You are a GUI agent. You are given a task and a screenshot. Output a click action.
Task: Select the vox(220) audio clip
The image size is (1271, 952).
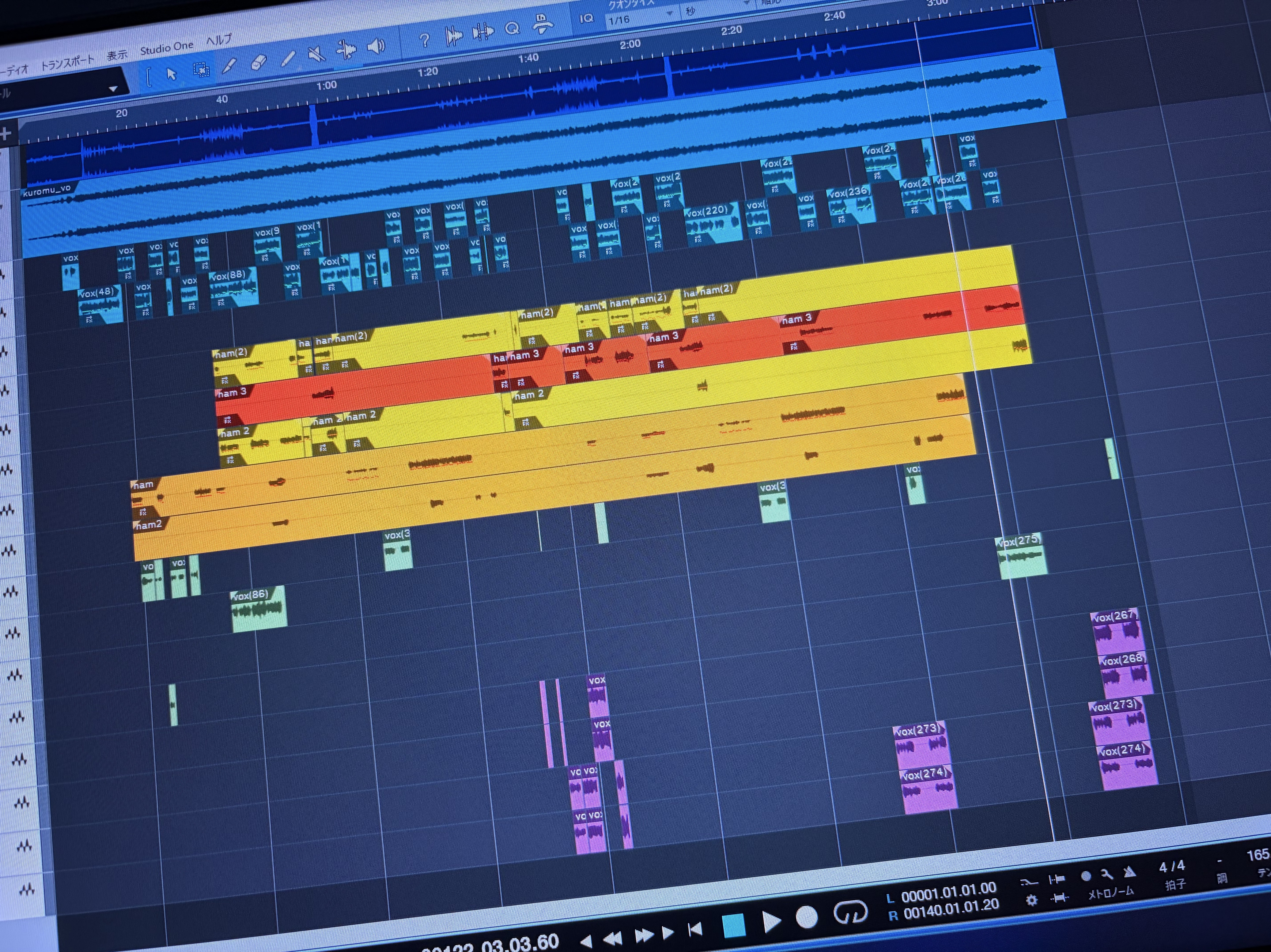(713, 224)
